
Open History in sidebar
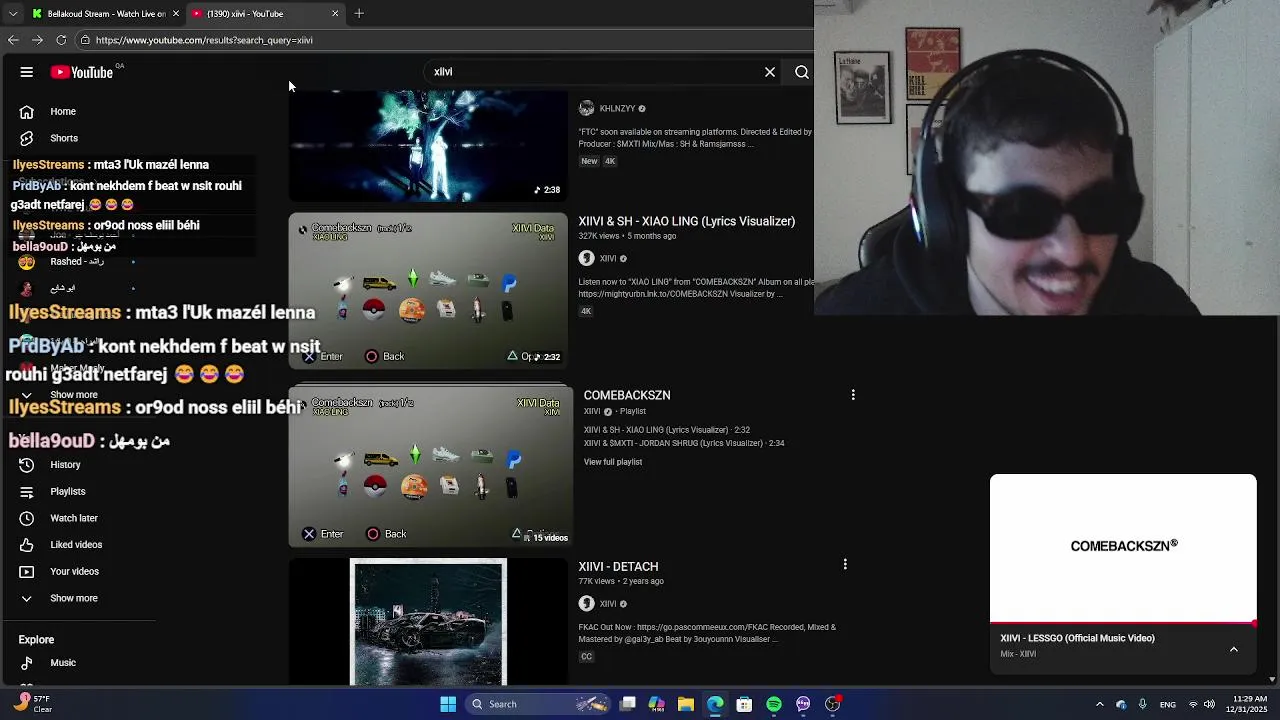tap(65, 465)
